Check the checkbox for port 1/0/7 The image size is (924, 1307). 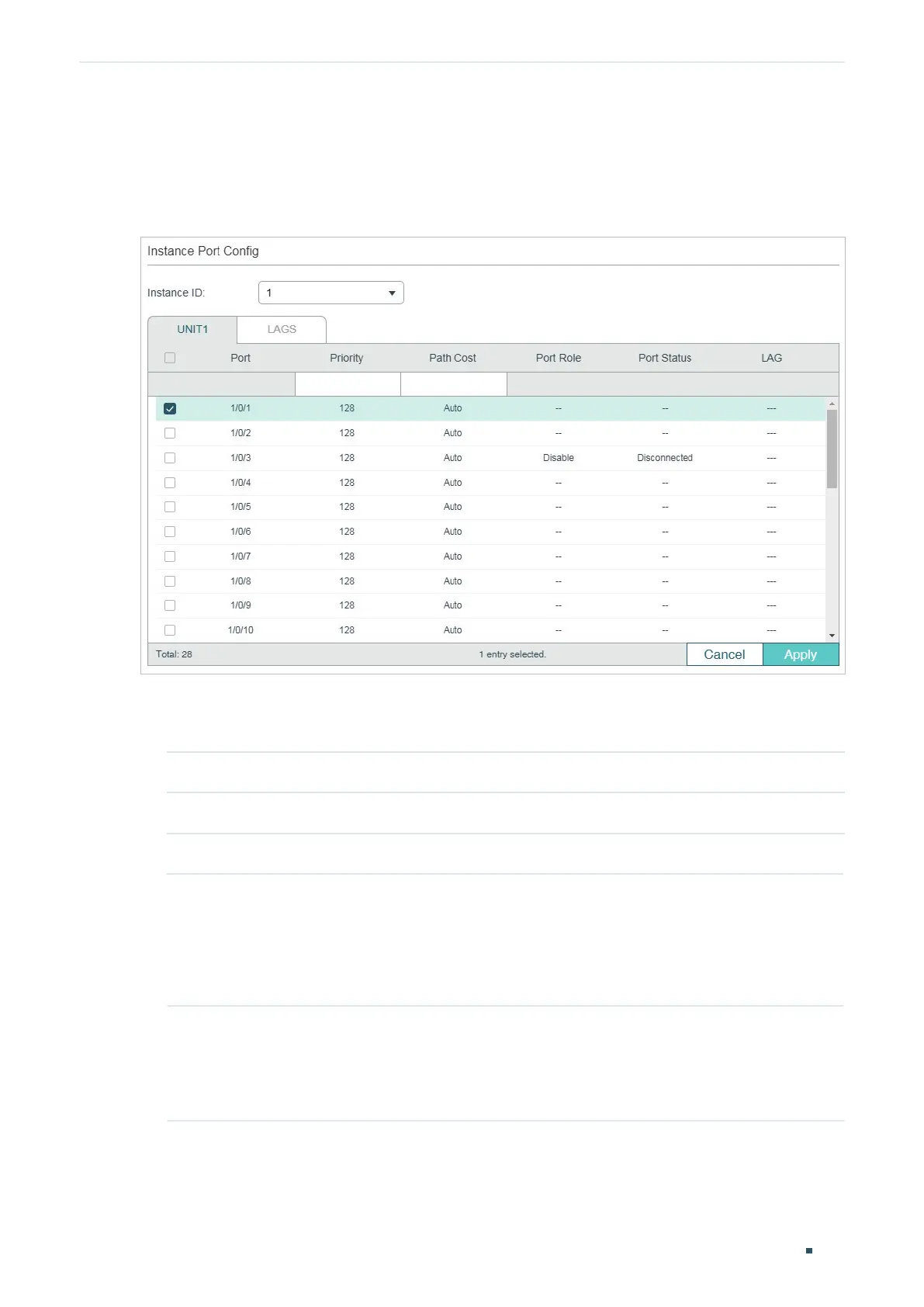(x=170, y=556)
